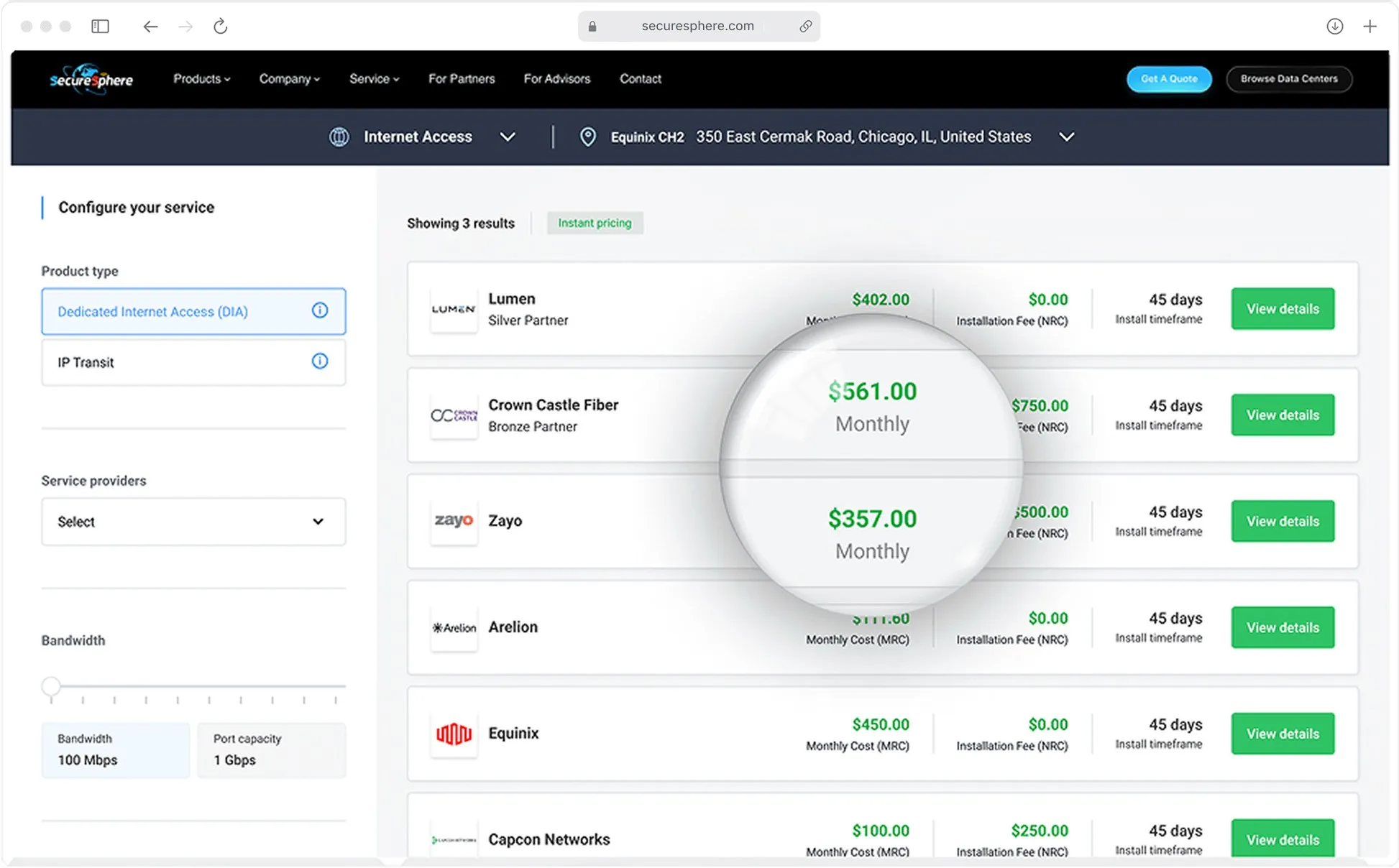Click the Get A Quote button

coord(1168,79)
